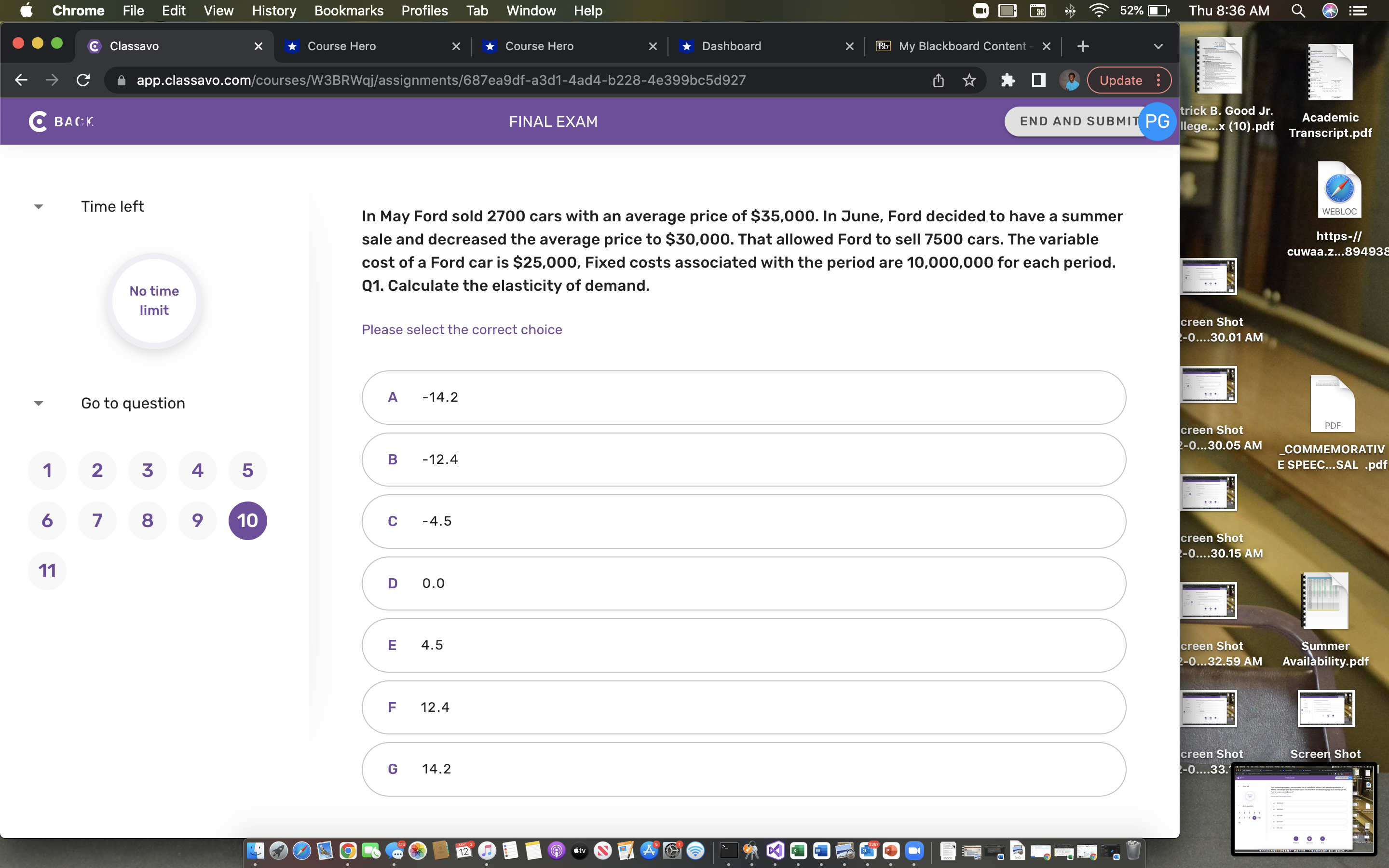Open the PG user avatar
This screenshot has width=1389, height=868.
tap(1157, 121)
